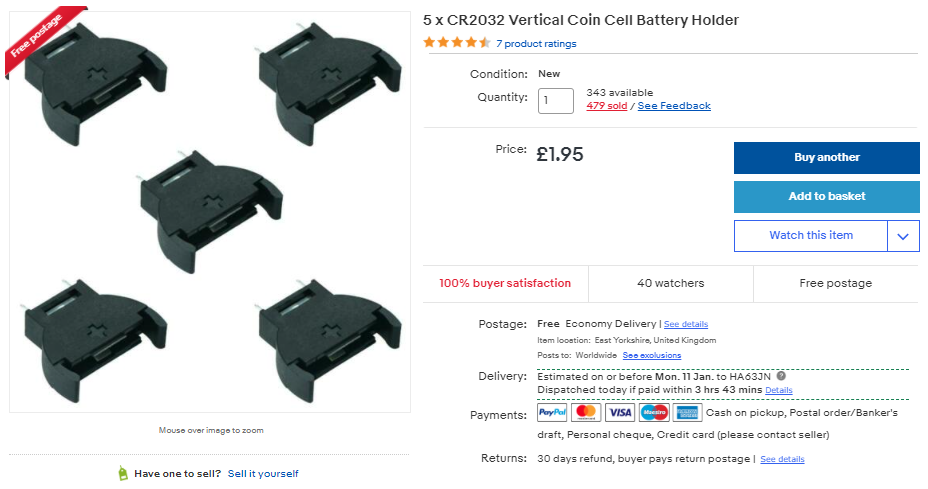Click the star rating icons
This screenshot has width=928, height=489.
point(457,43)
